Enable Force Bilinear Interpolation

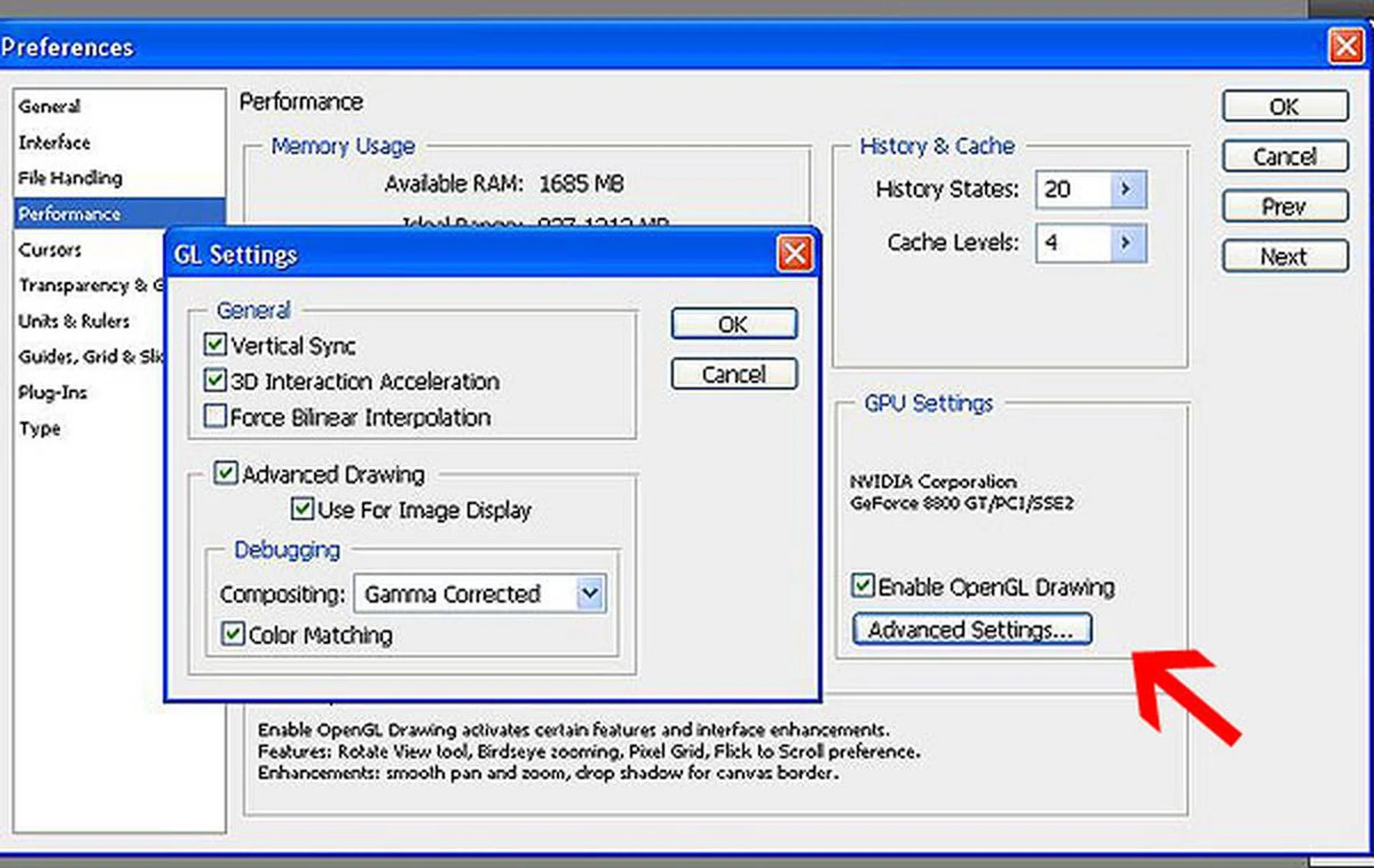(x=214, y=416)
